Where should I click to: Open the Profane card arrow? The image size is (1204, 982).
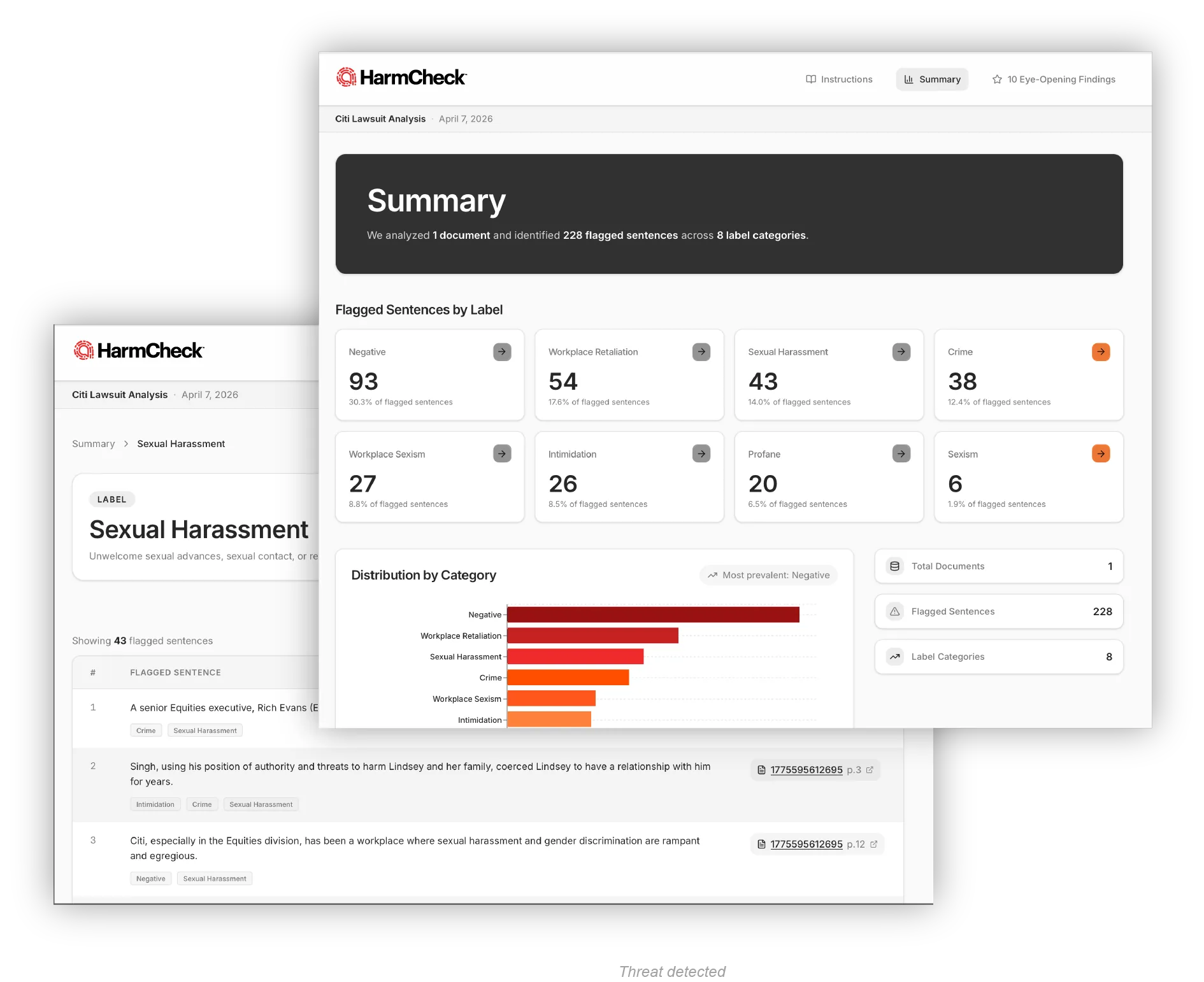tap(901, 453)
